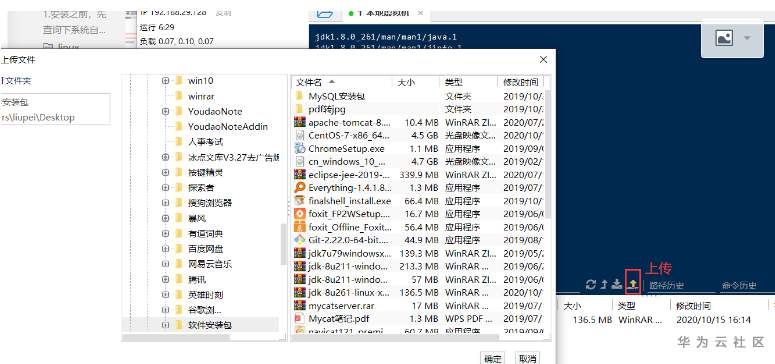775x364 pixels.
Task: Expand the 软件安装包 folder node
Action: click(x=165, y=325)
